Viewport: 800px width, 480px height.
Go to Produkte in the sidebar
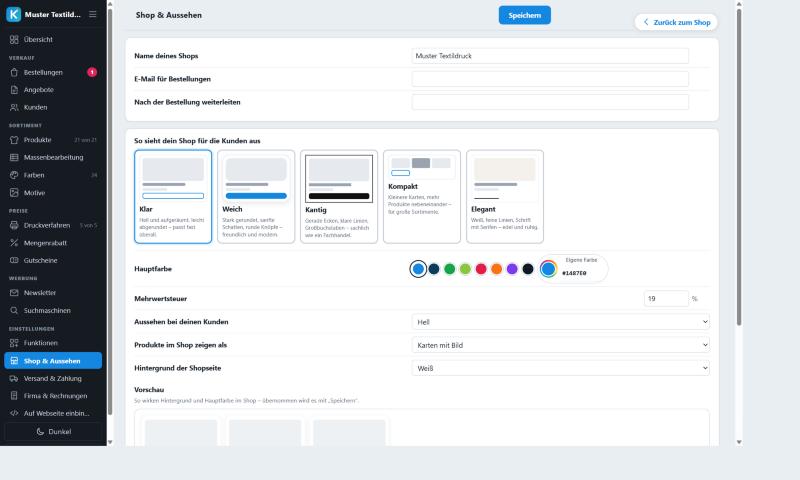tap(53, 140)
